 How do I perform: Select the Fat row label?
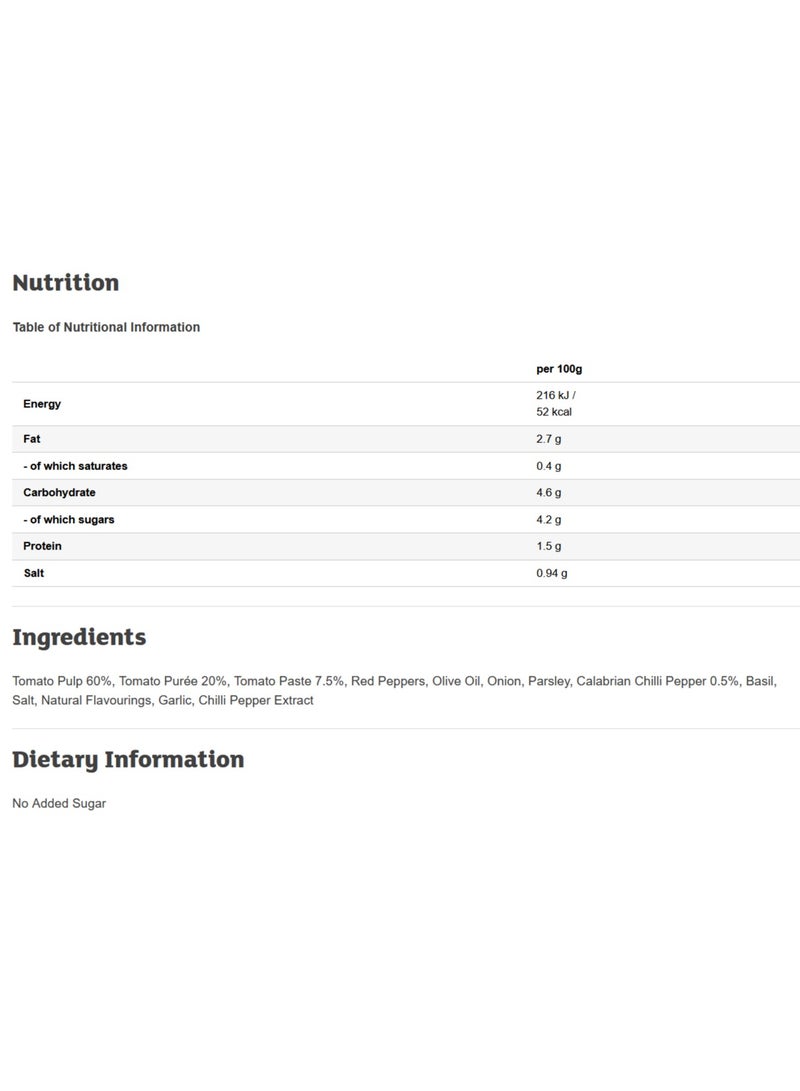pyautogui.click(x=32, y=439)
